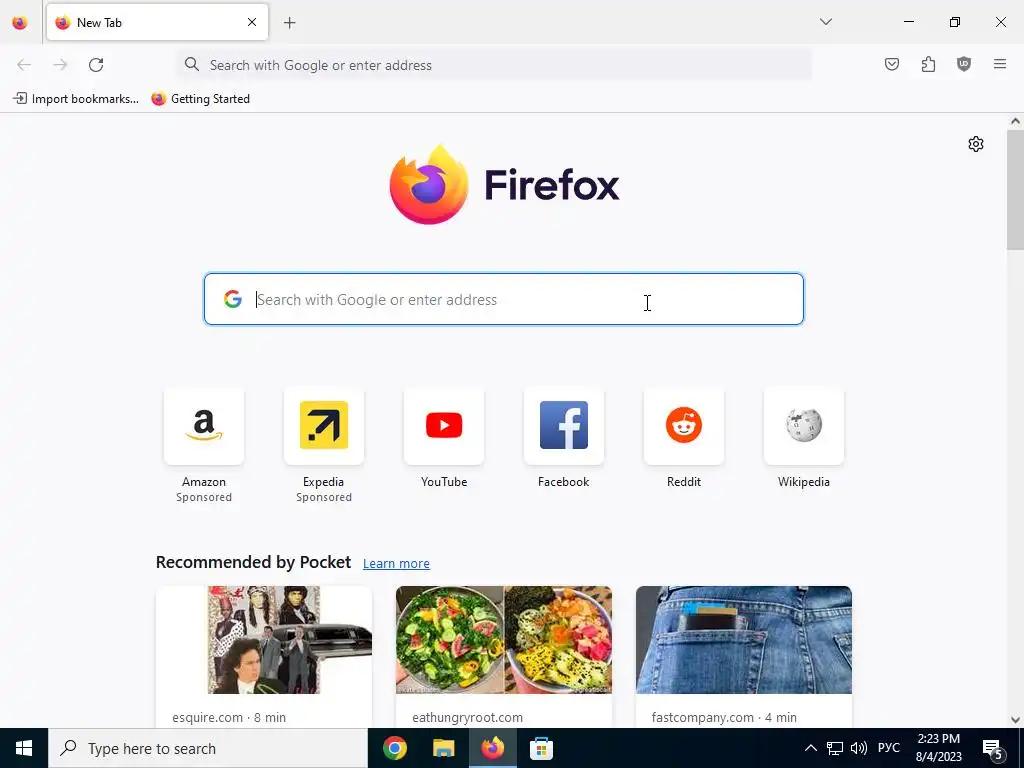Open the Firefox application menu
Viewport: 1024px width, 768px height.
1000,64
